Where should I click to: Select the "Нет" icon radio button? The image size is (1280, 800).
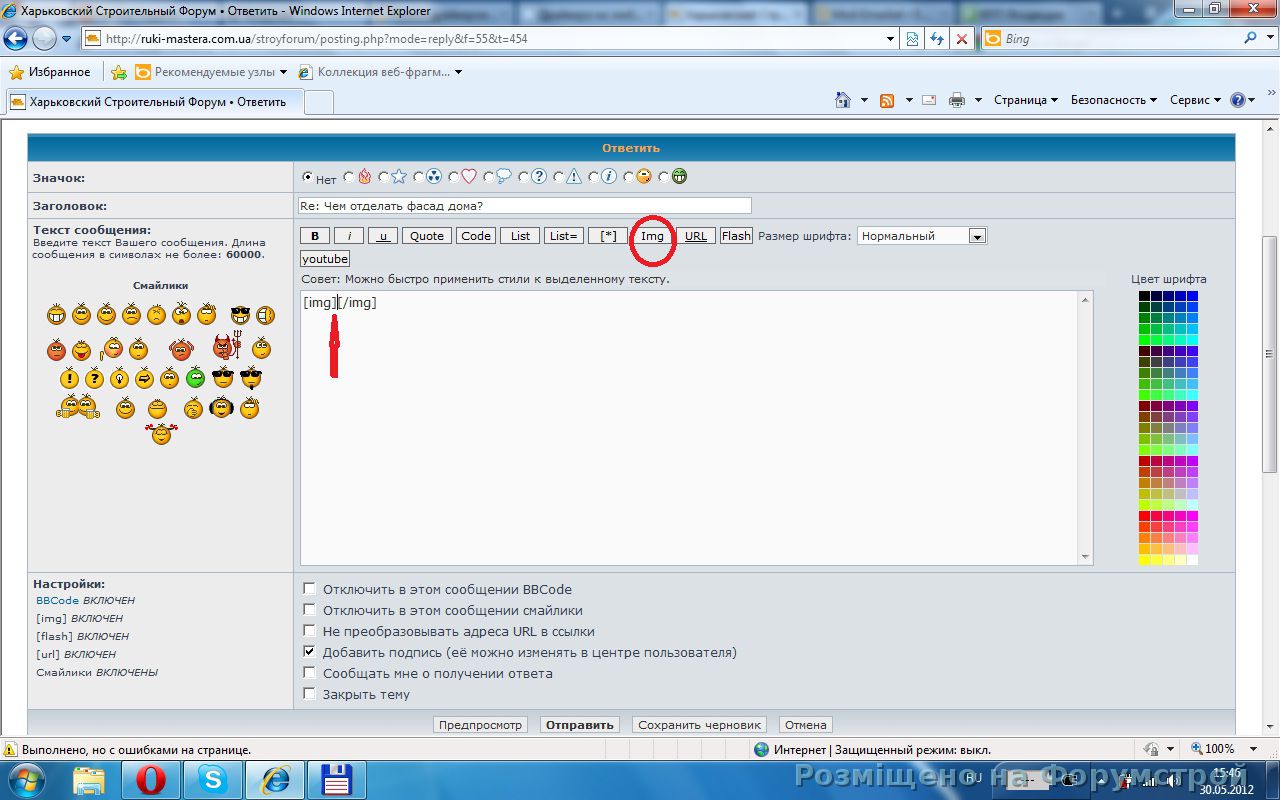(x=308, y=177)
